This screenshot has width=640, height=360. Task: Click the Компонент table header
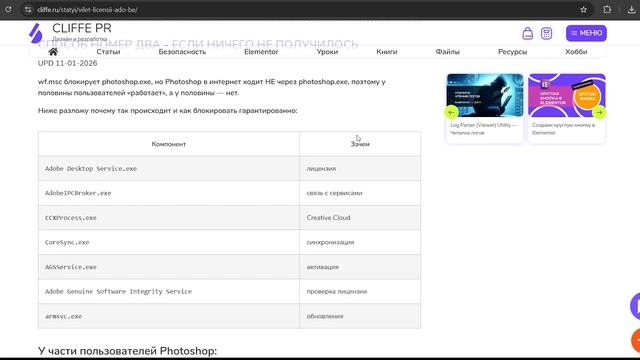tap(169, 144)
